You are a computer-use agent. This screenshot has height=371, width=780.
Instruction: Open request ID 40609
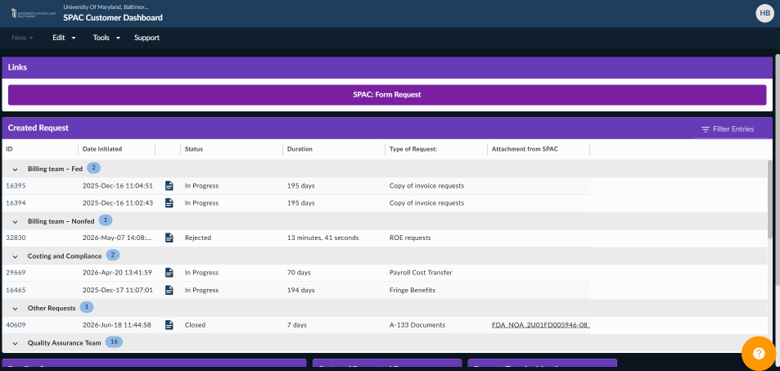click(x=15, y=325)
